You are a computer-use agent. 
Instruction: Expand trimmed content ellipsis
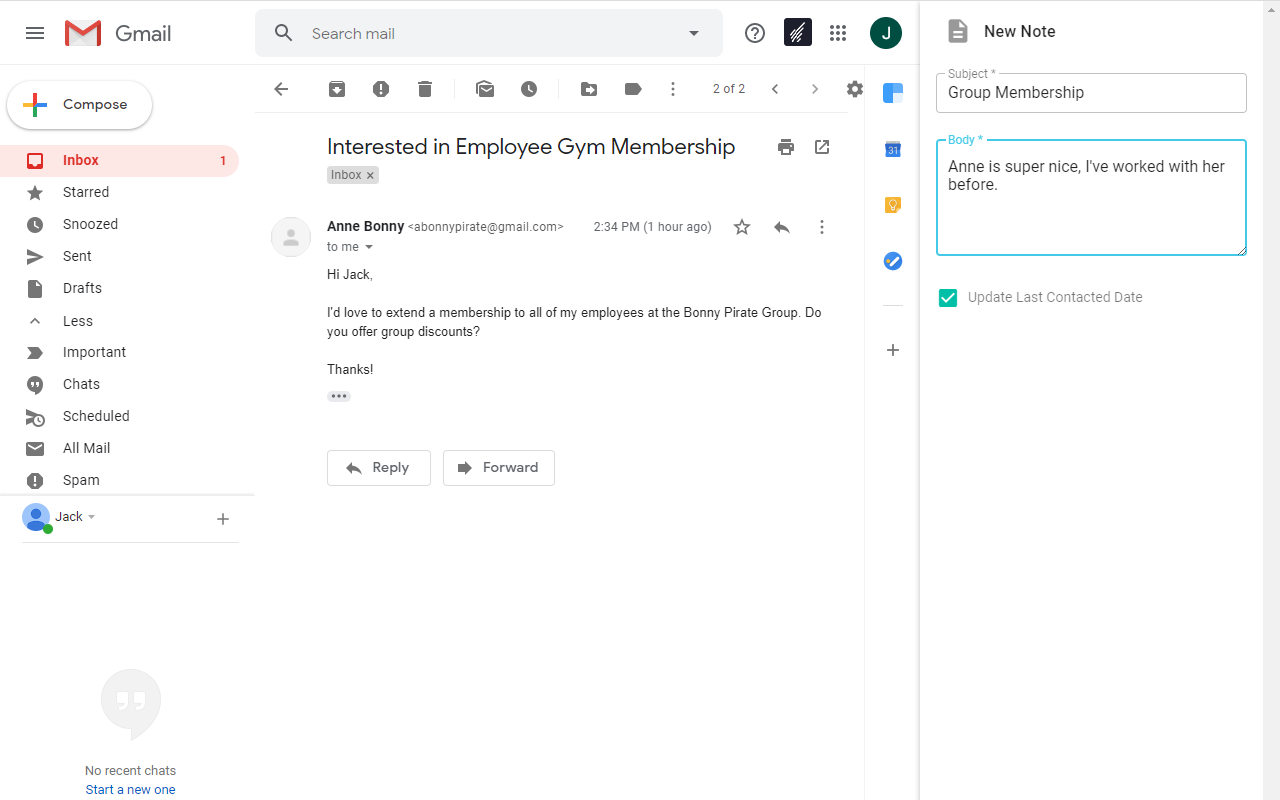coord(339,396)
